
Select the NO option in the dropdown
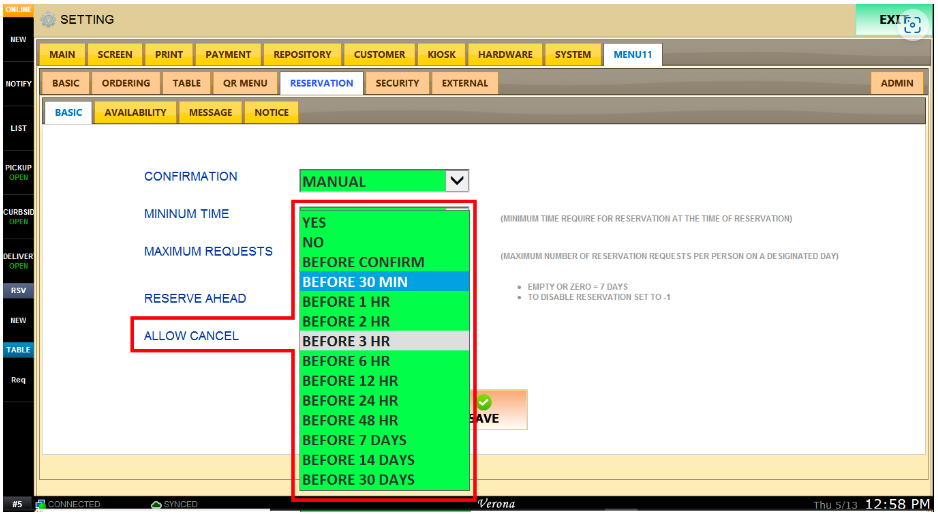[385, 242]
